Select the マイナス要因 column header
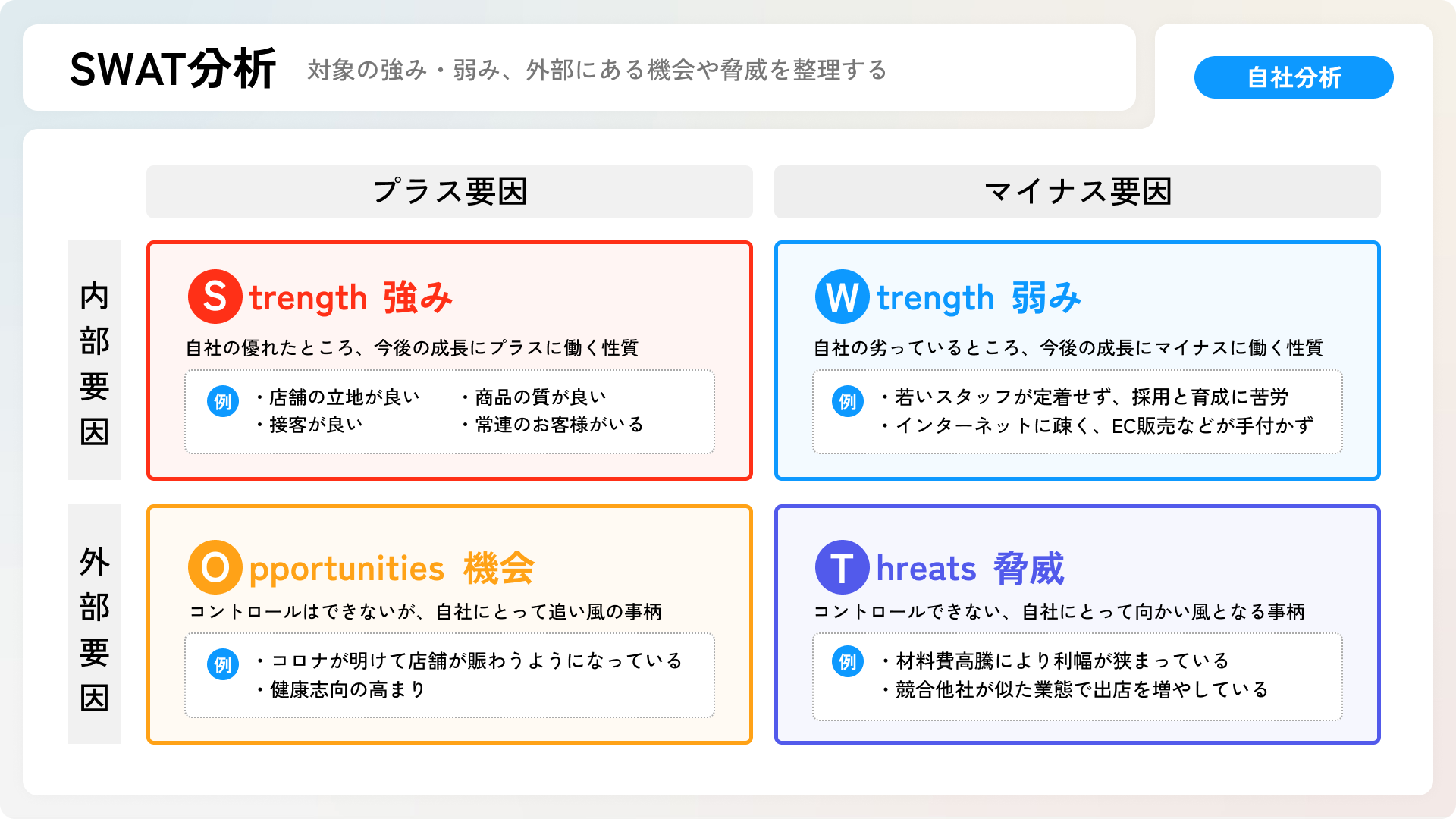This screenshot has height=819, width=1456. (1078, 192)
